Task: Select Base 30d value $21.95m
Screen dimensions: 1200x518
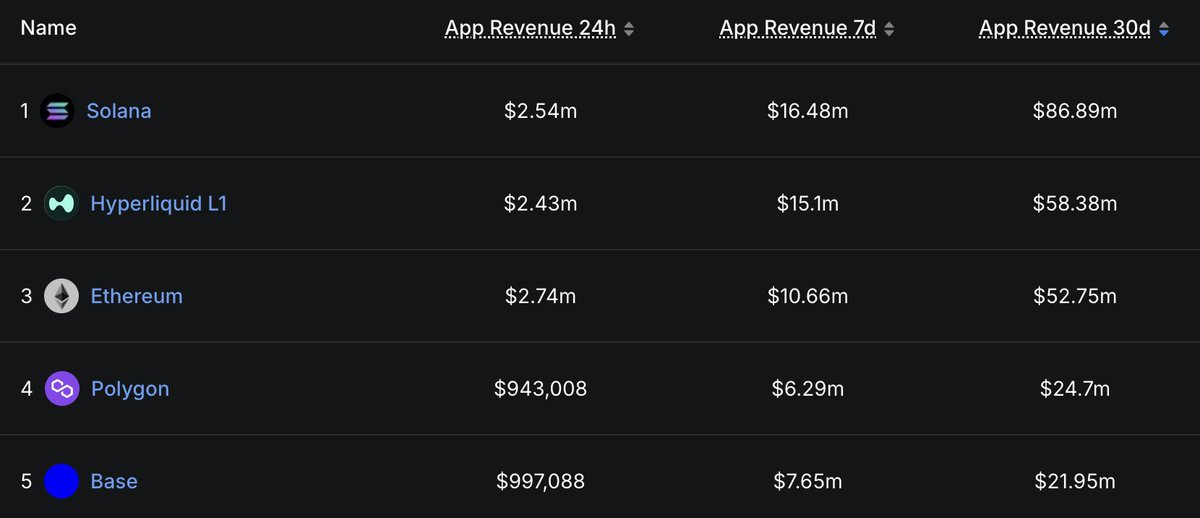Action: pos(1074,482)
